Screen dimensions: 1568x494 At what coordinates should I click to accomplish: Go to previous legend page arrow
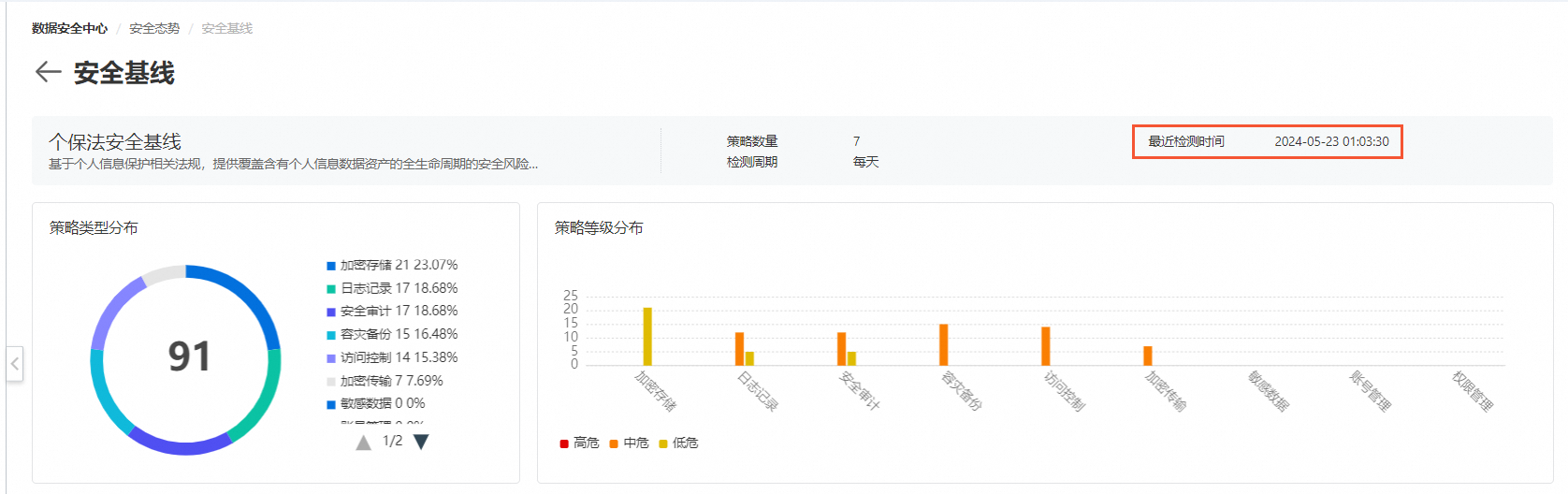(x=363, y=443)
